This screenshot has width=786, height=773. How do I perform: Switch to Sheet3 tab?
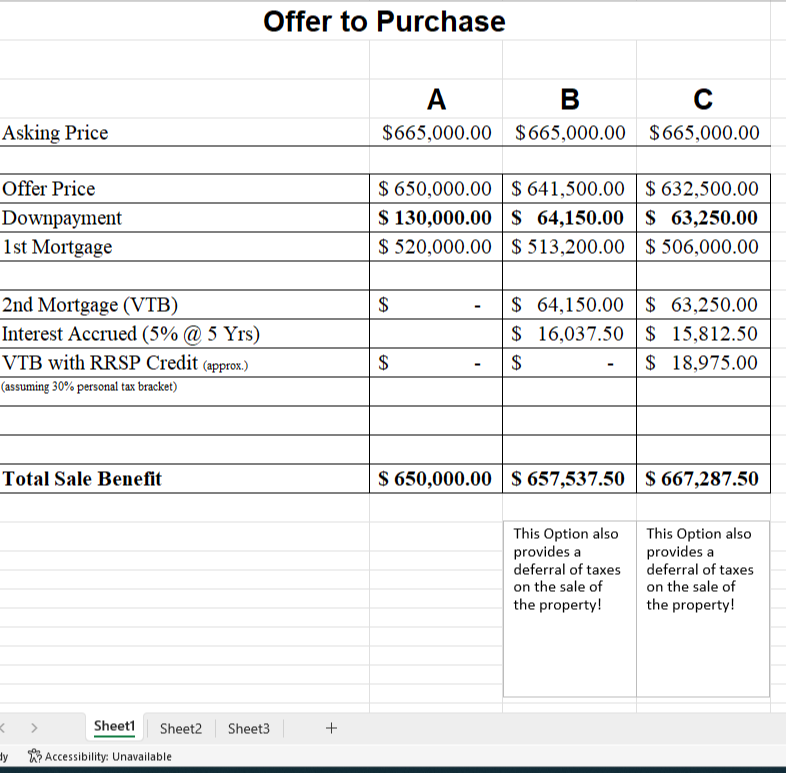pyautogui.click(x=249, y=728)
